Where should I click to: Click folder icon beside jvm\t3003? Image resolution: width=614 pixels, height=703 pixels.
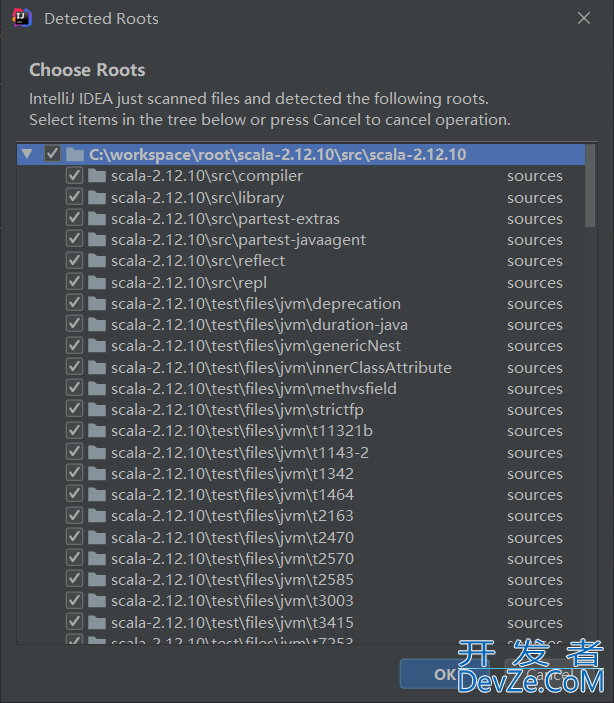point(97,601)
